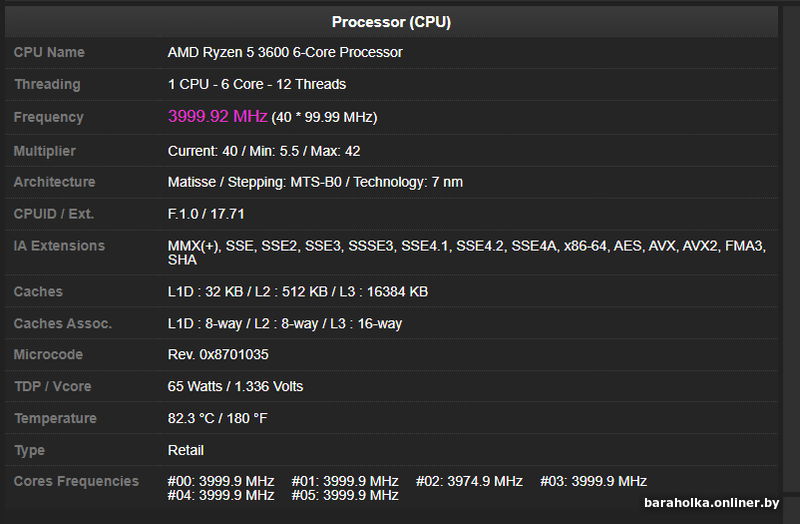Screen dimensions: 800x524
Task: Click core #04: 3999.9 MHz entry
Action: [221, 495]
